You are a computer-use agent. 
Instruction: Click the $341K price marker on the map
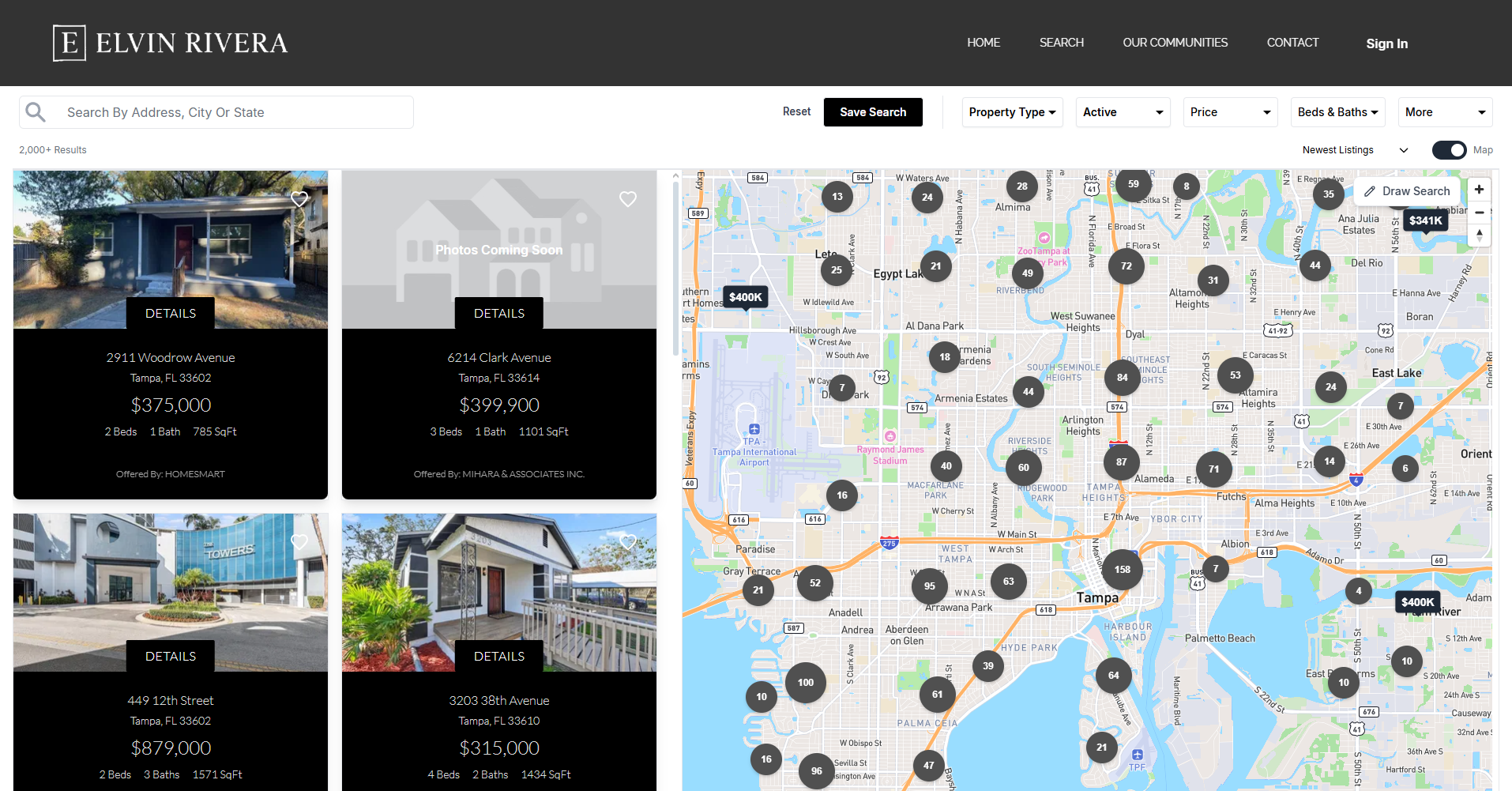tap(1425, 220)
